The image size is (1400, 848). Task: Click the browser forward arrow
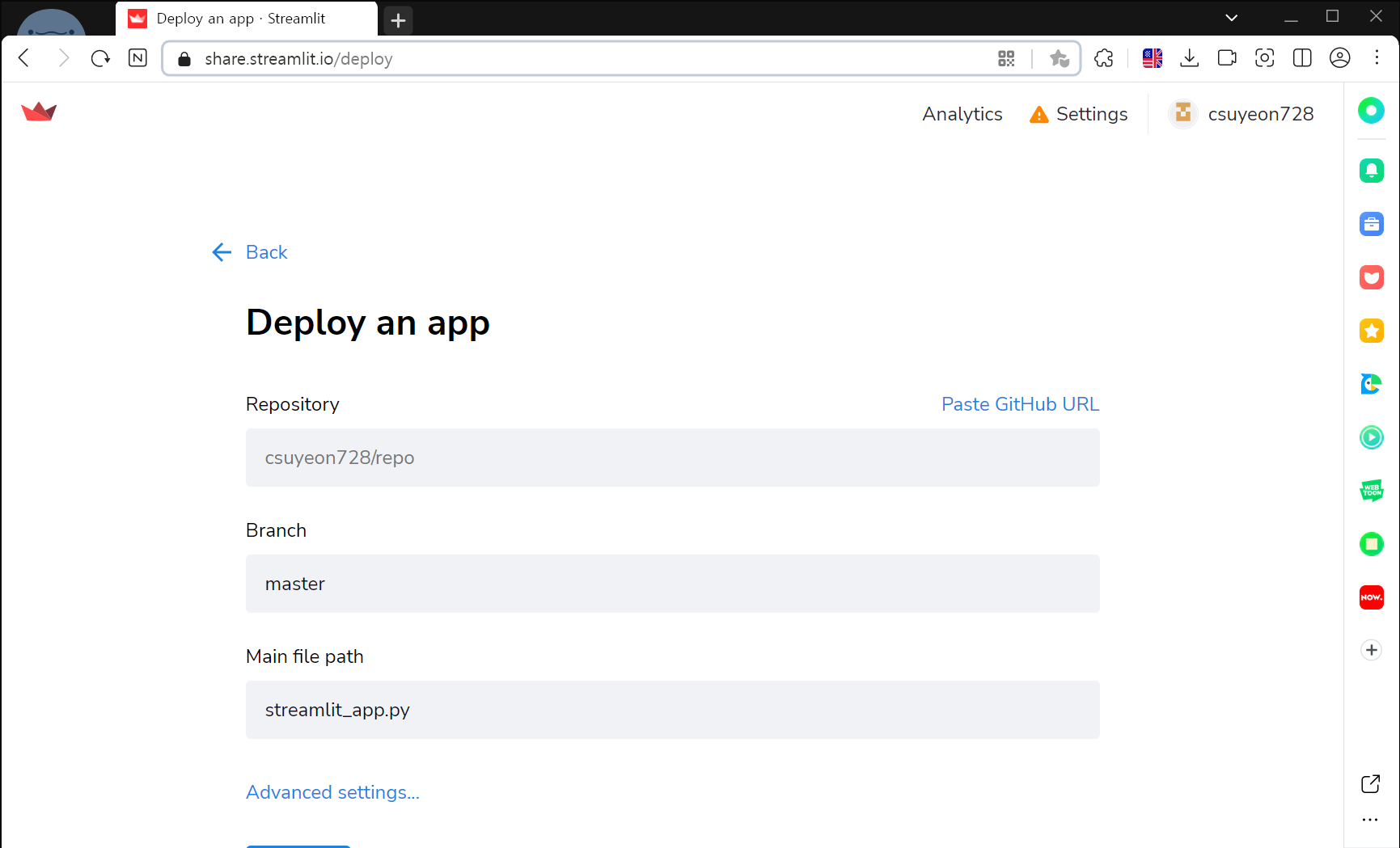63,58
